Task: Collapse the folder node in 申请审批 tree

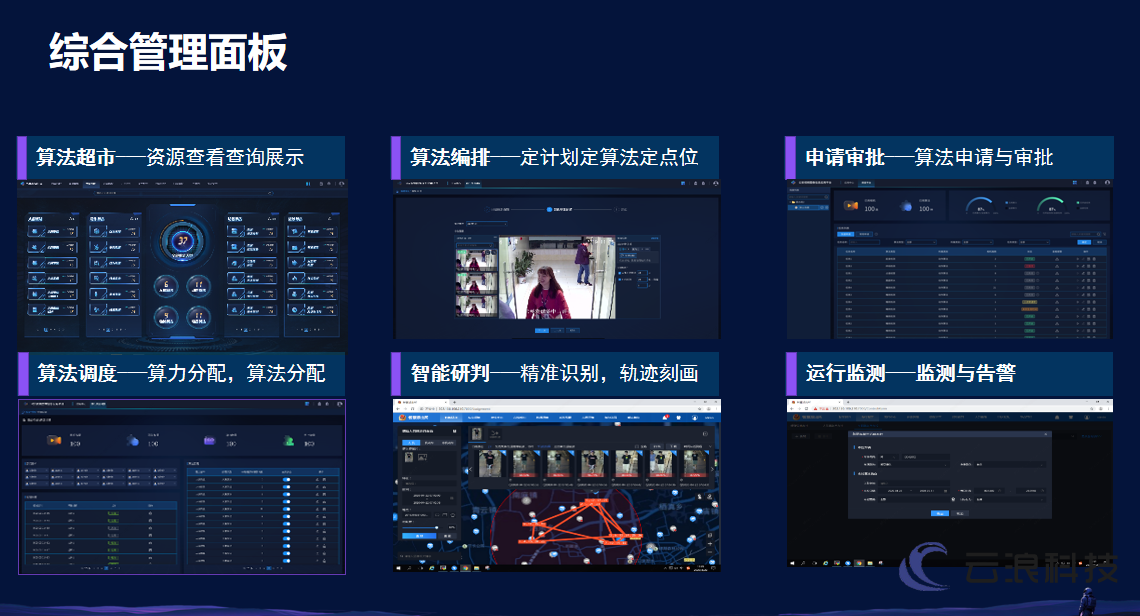Action: click(x=790, y=202)
